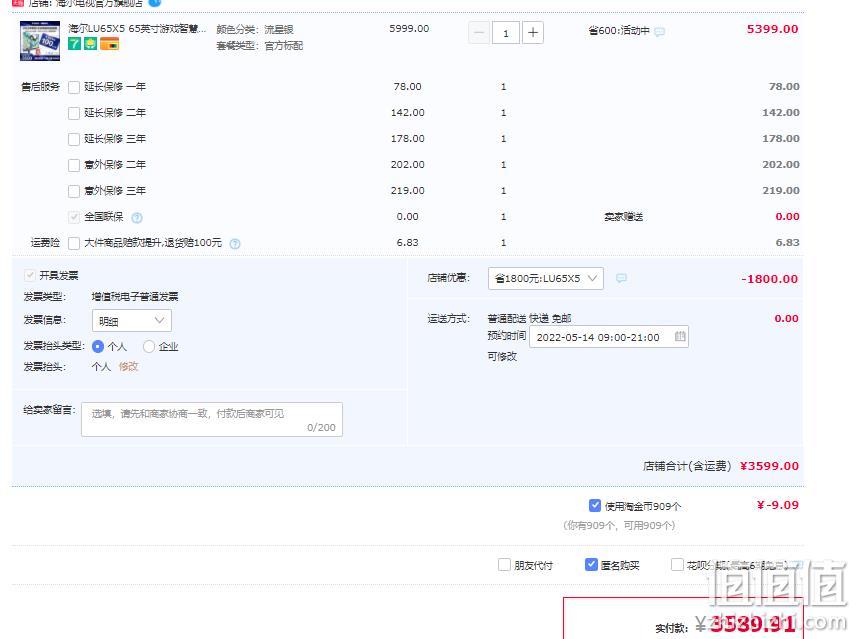This screenshot has width=856, height=639.
Task: Click the 5399.00 product subtotal
Action: pos(772,29)
